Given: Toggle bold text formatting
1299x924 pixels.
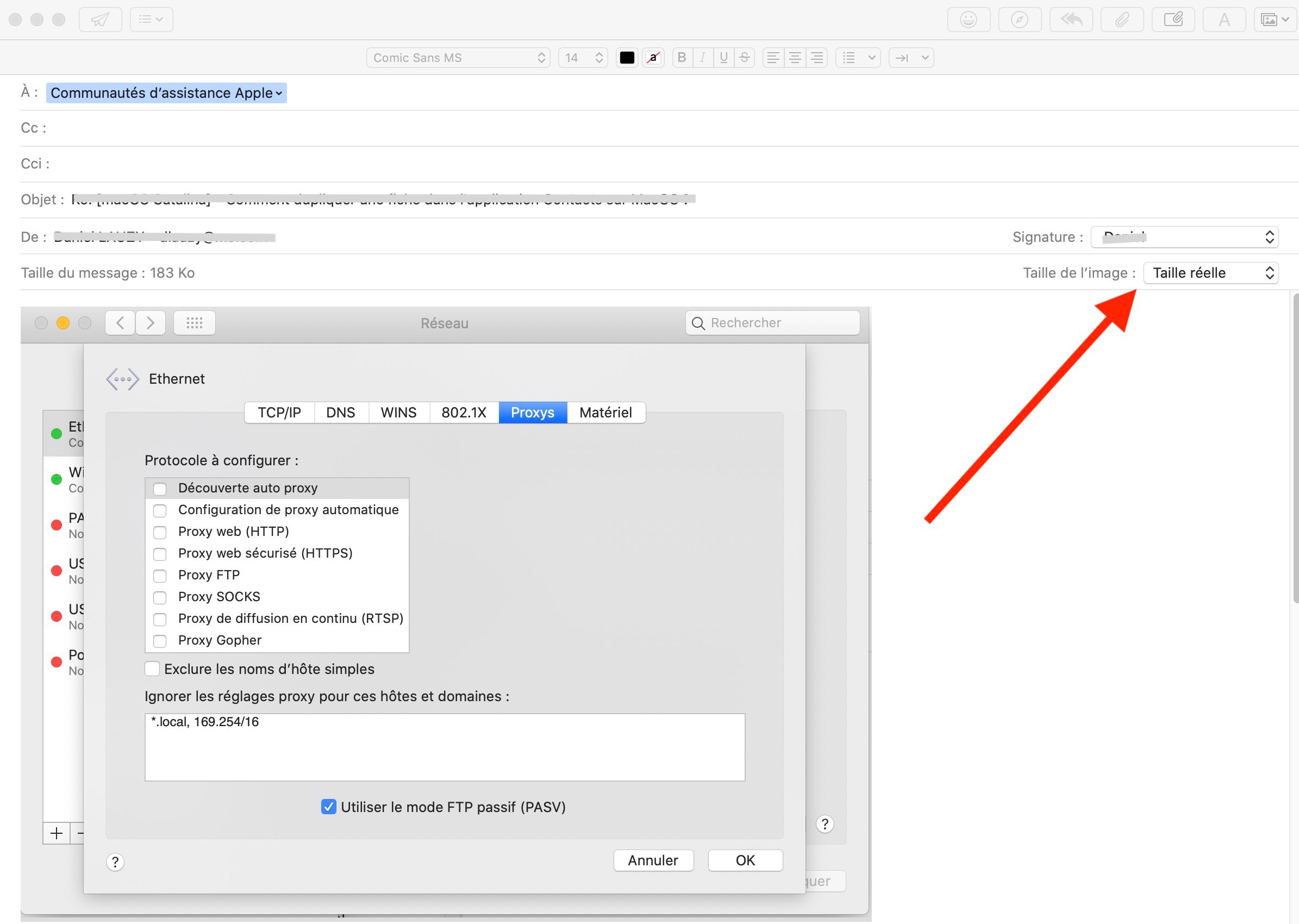Looking at the screenshot, I should [682, 58].
